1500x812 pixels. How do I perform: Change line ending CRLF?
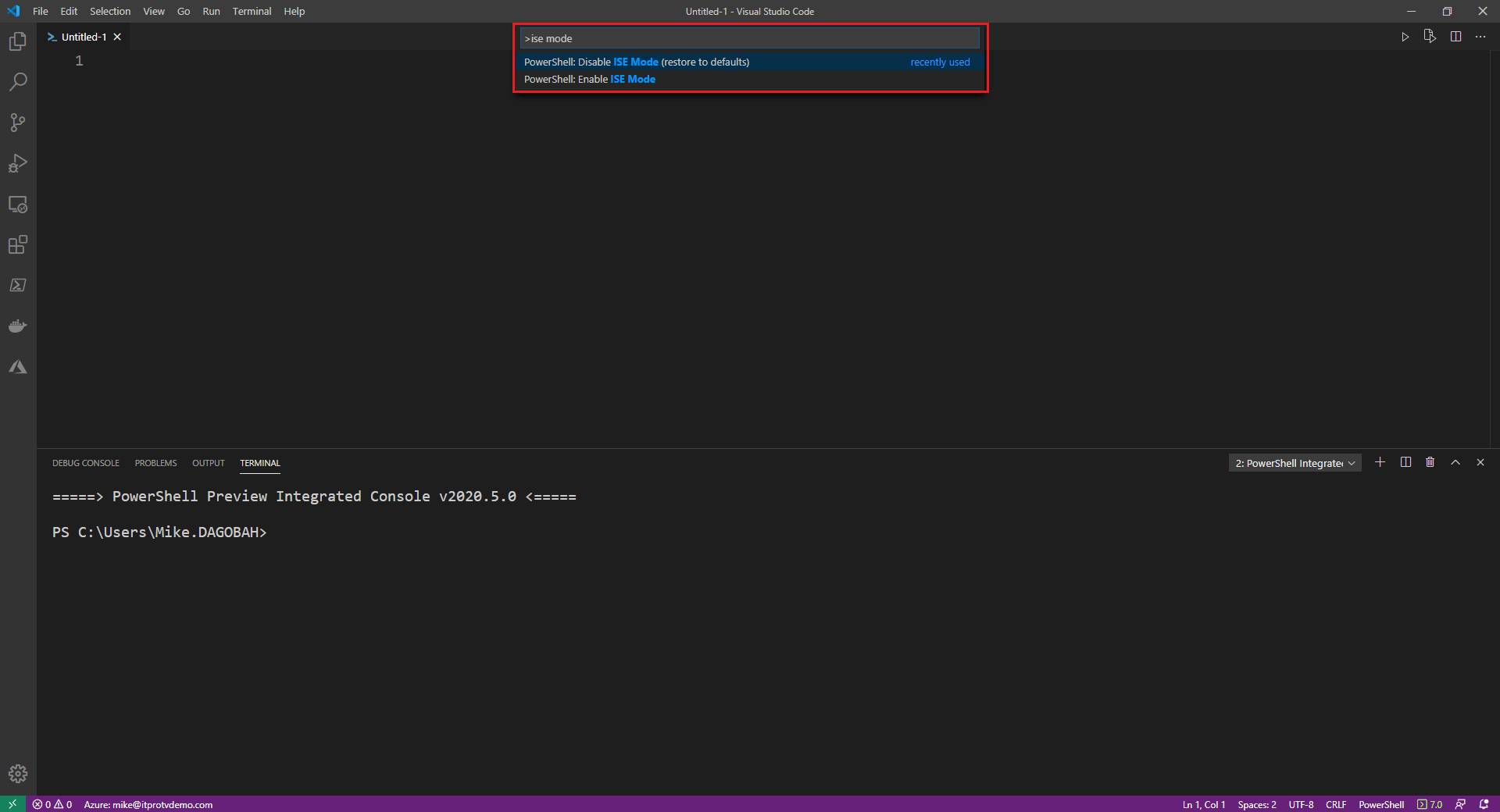[x=1336, y=804]
